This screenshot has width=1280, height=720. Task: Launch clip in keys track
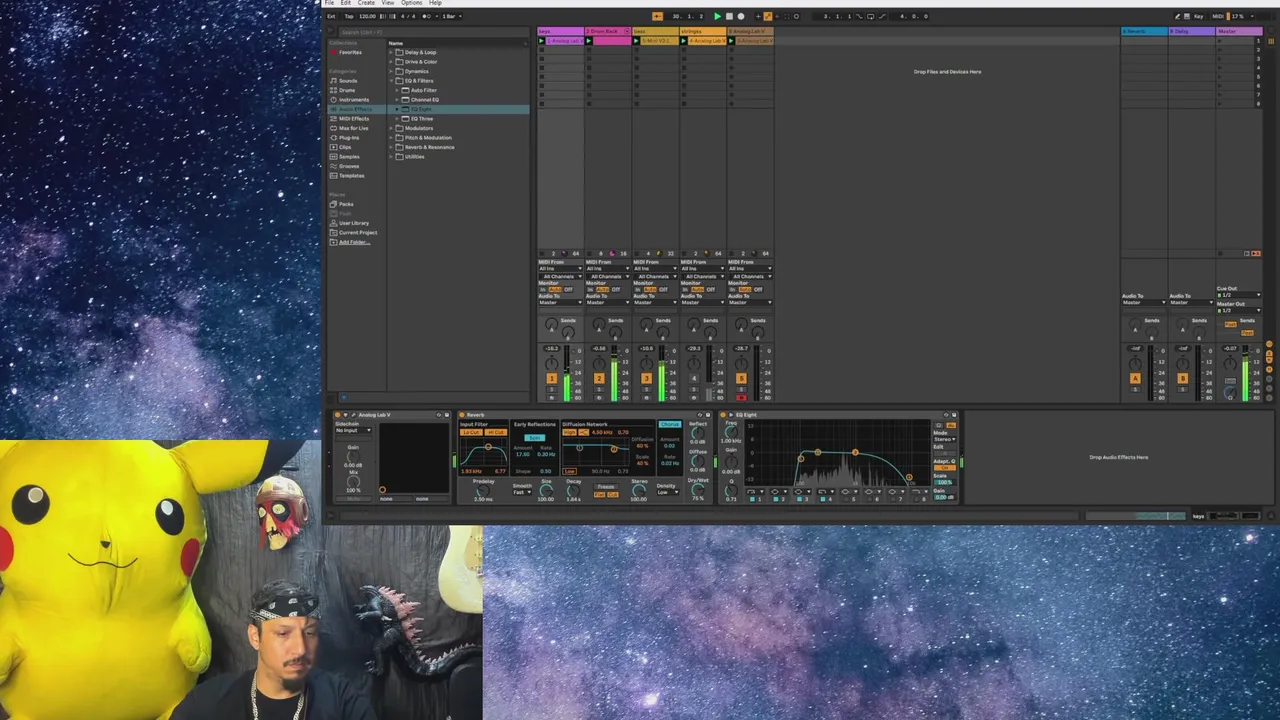[x=541, y=41]
